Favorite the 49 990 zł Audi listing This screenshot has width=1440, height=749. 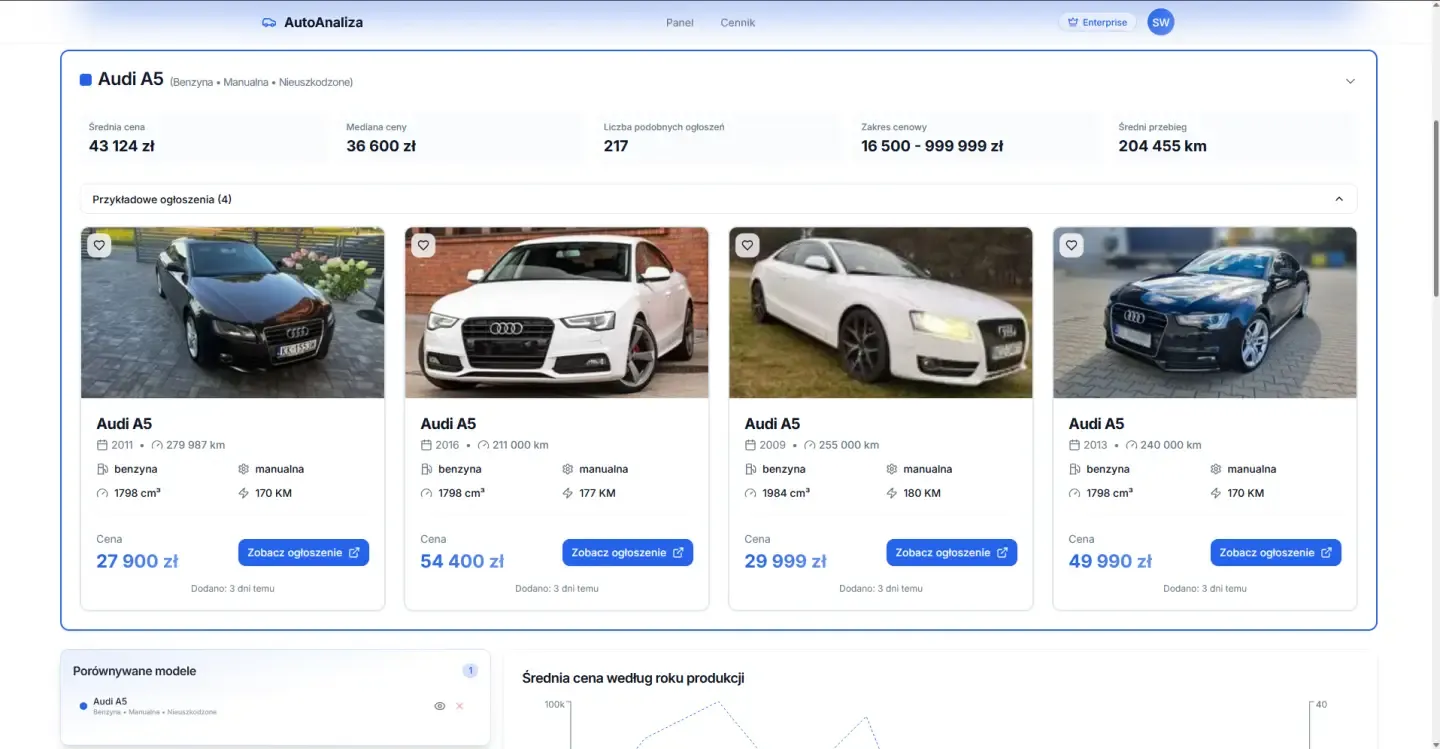click(x=1071, y=245)
